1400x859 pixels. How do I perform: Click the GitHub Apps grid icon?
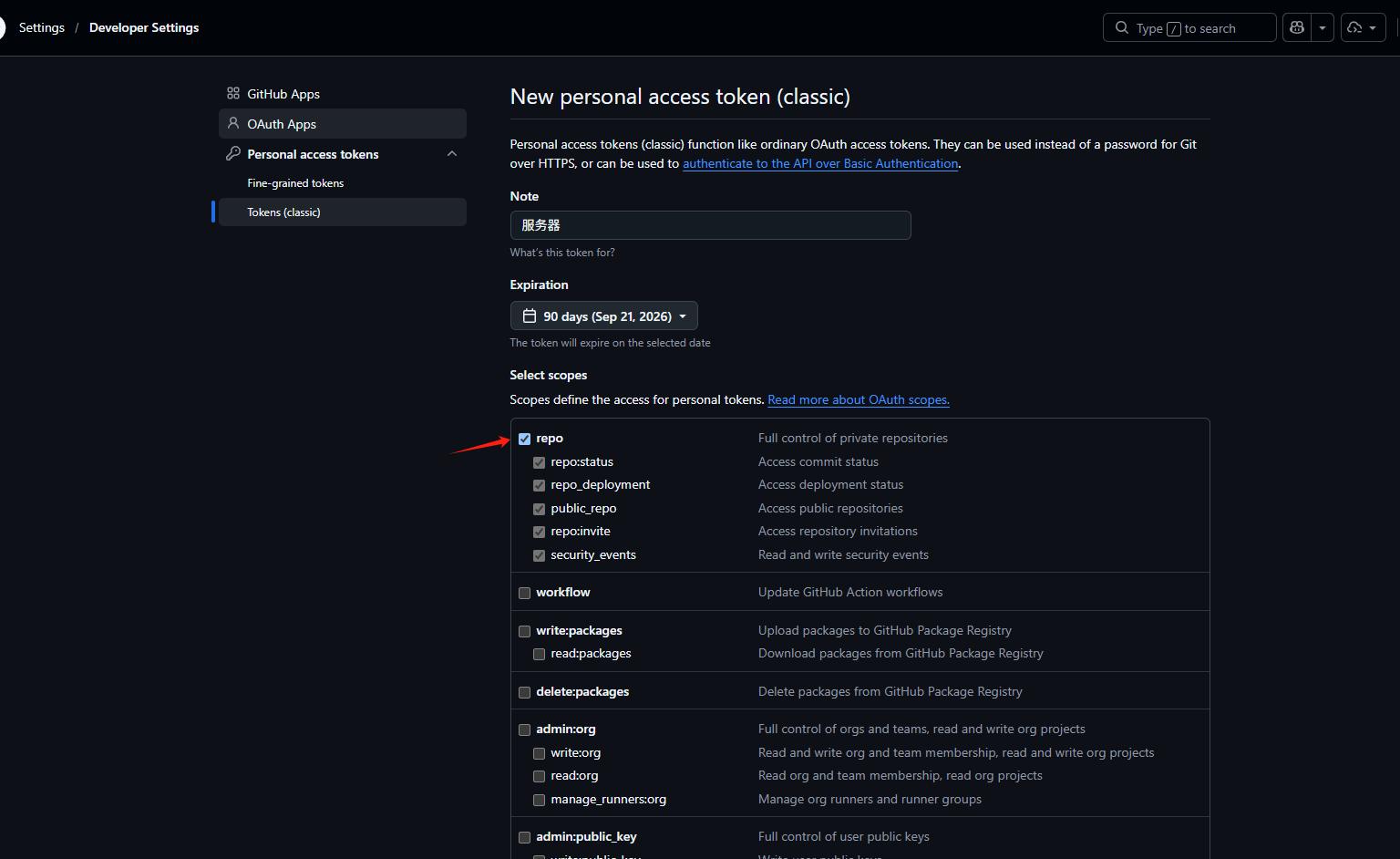(x=233, y=93)
